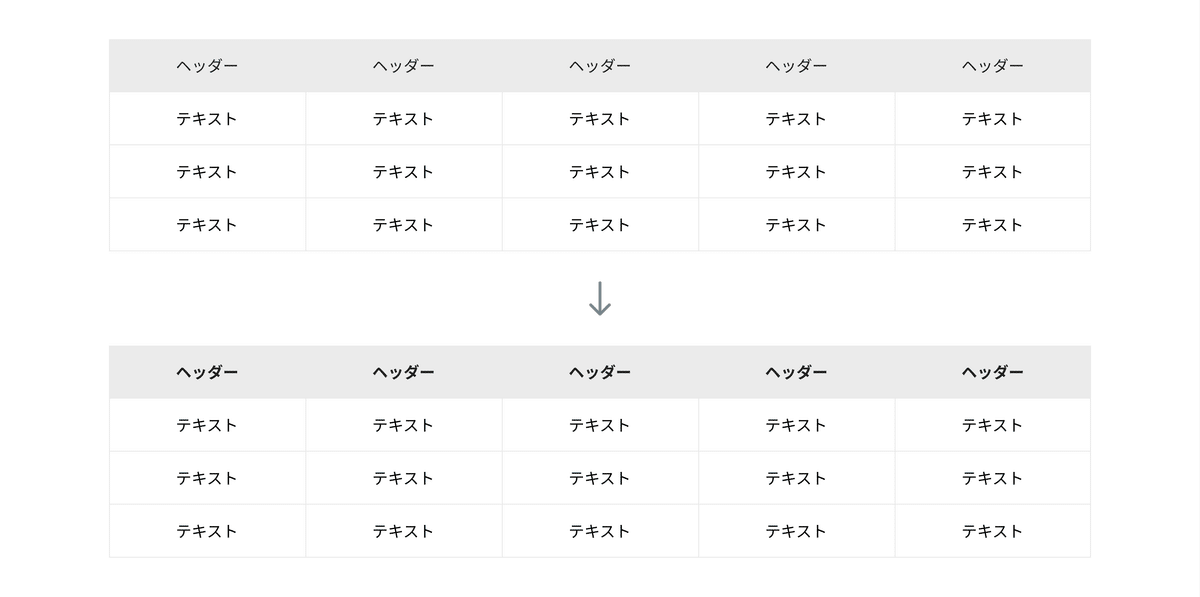The image size is (1200, 597).
Task: Select lower table first row, middle column テキスト
Action: point(600,425)
